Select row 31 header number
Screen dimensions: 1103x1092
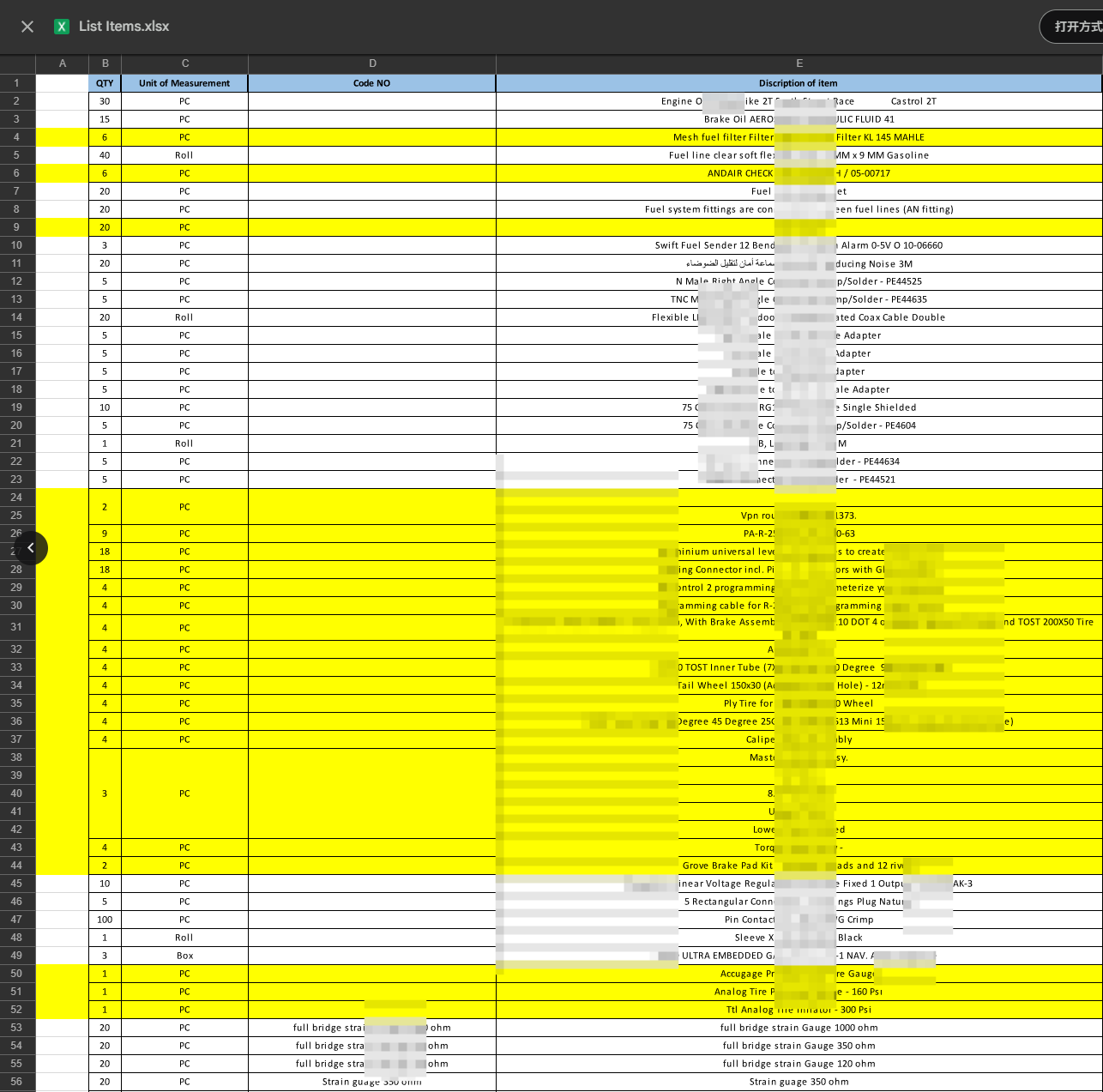click(x=16, y=627)
